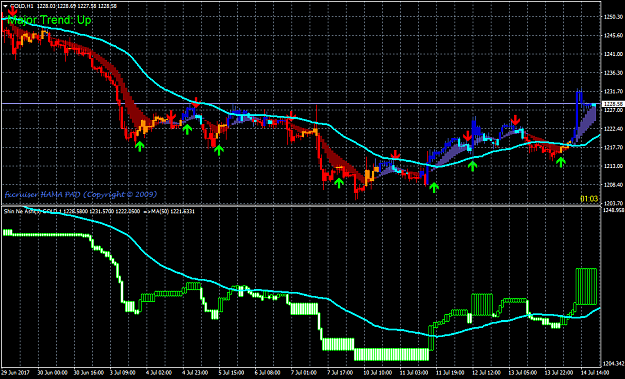Click the 1236.30 price scale label
The width and height of the screenshot is (625, 379).
click(x=613, y=73)
